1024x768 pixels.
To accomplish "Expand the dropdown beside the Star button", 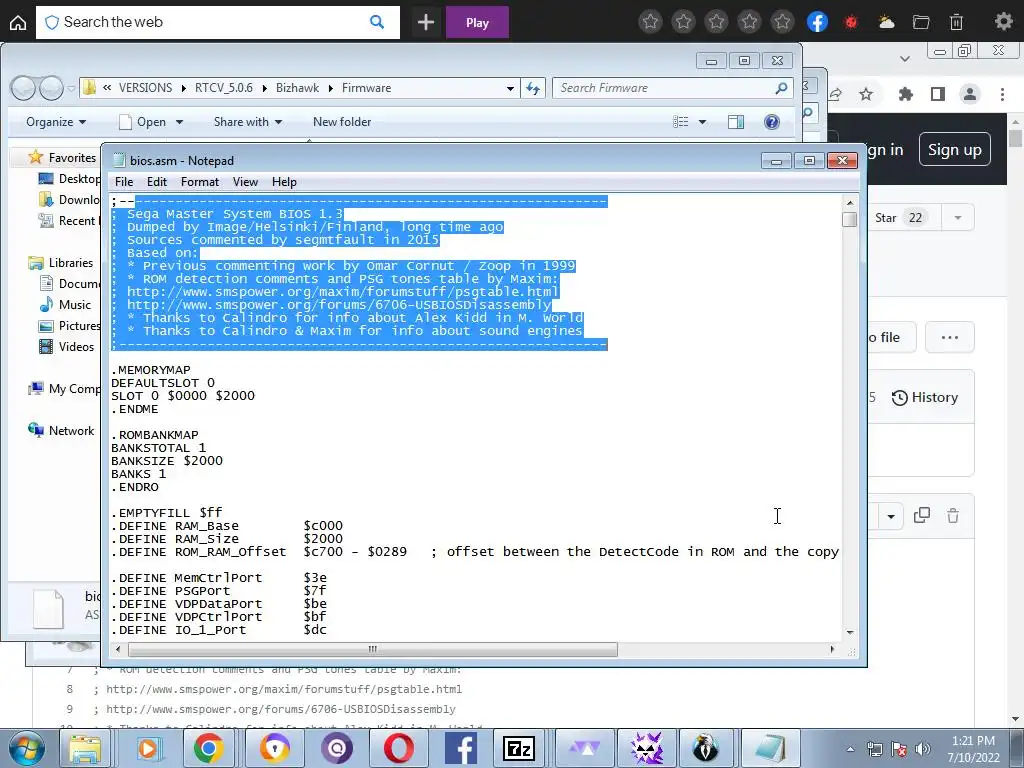I will click(958, 217).
